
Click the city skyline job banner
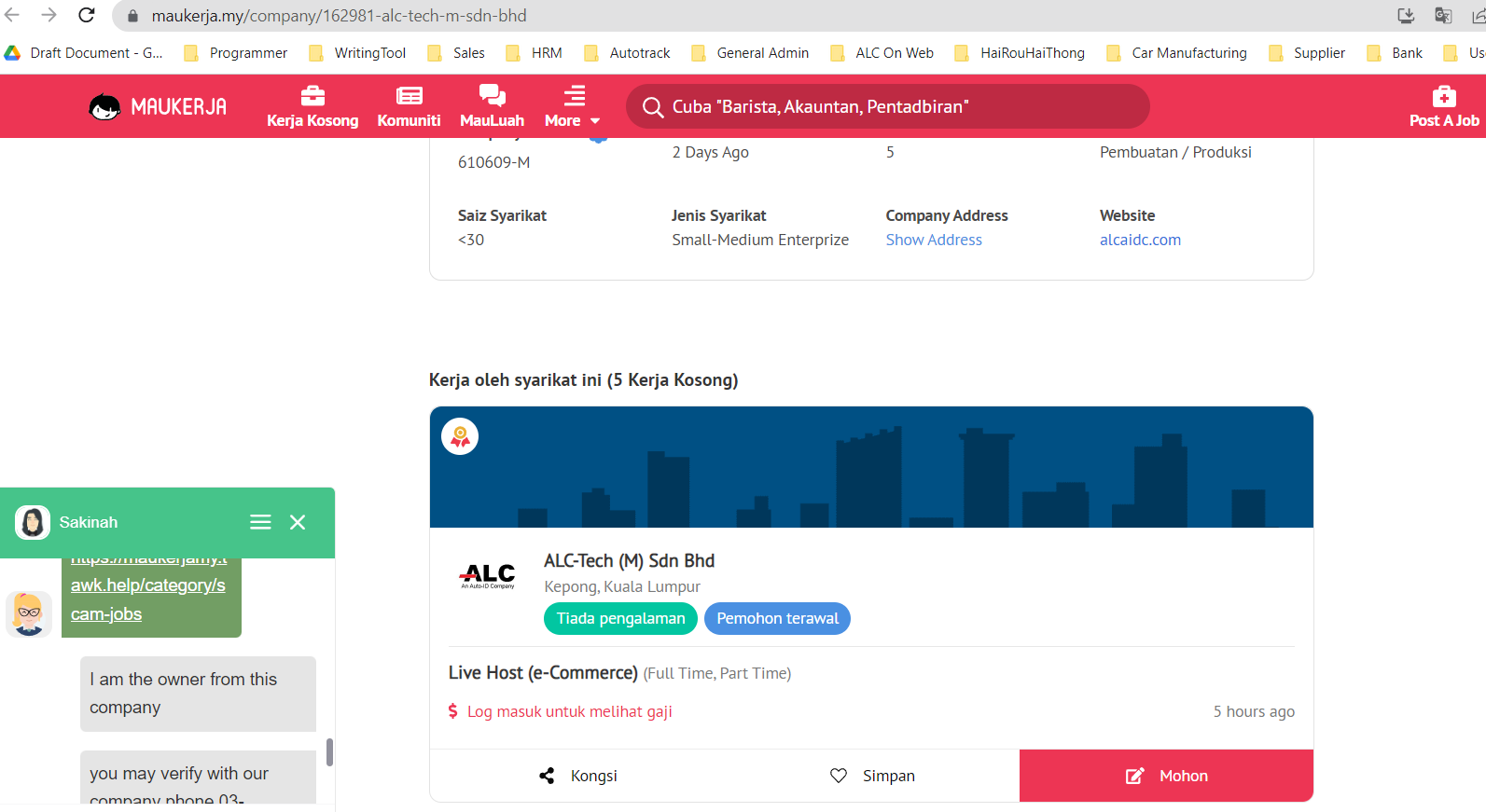[x=871, y=467]
